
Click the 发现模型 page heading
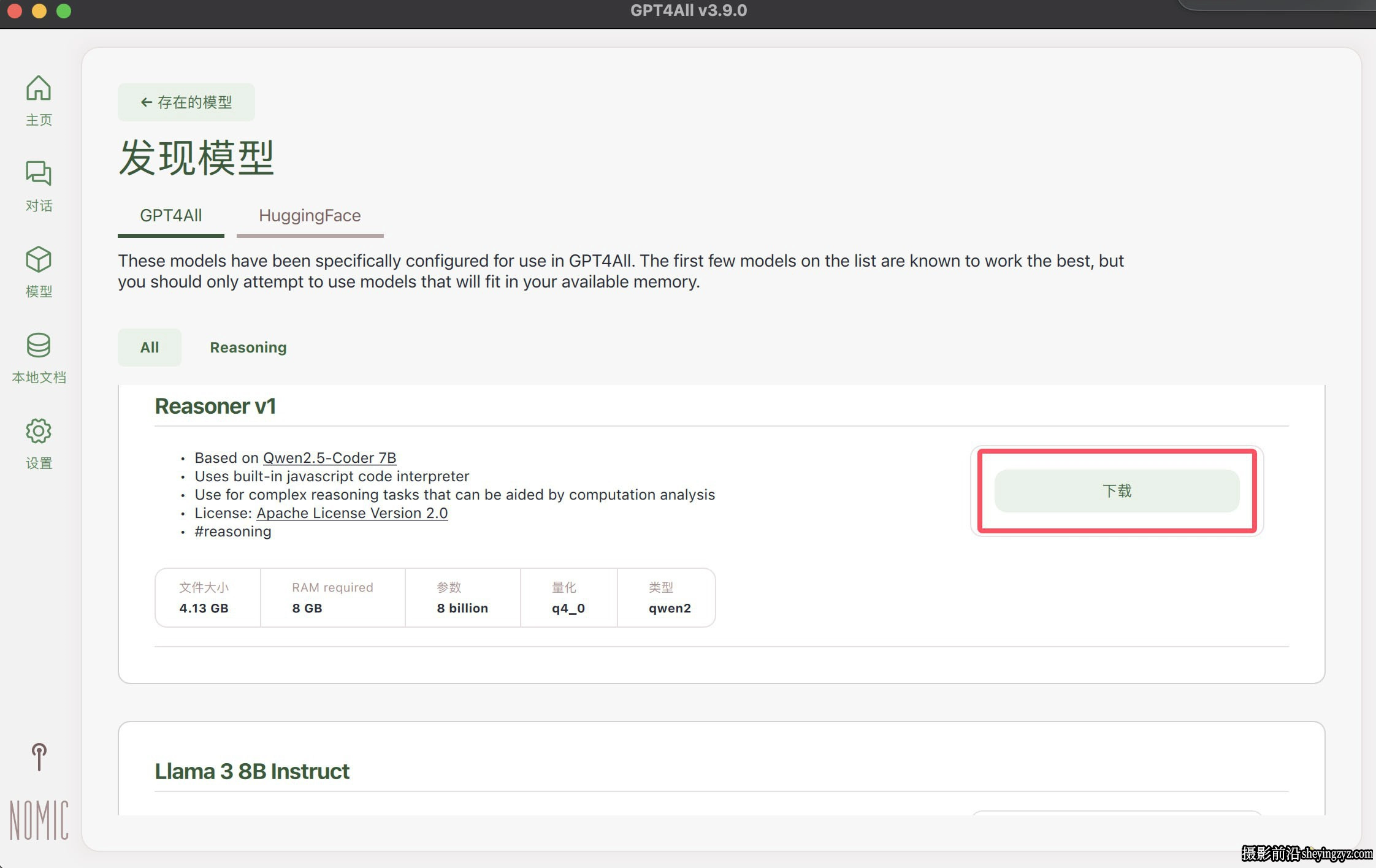[196, 158]
